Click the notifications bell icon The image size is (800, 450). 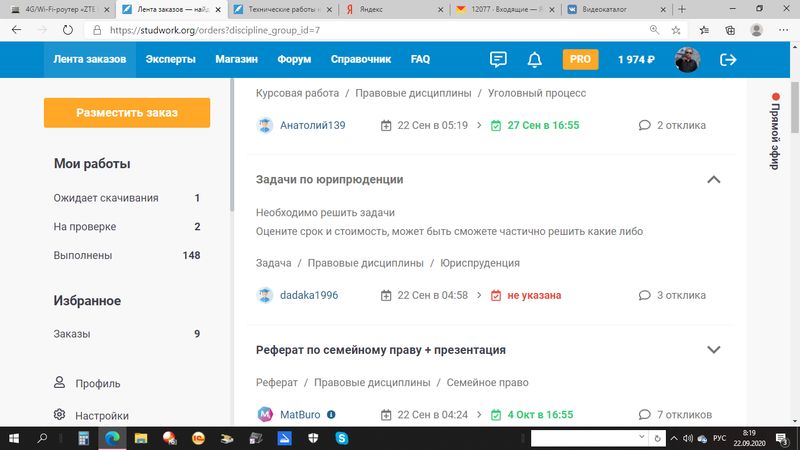pyautogui.click(x=535, y=60)
